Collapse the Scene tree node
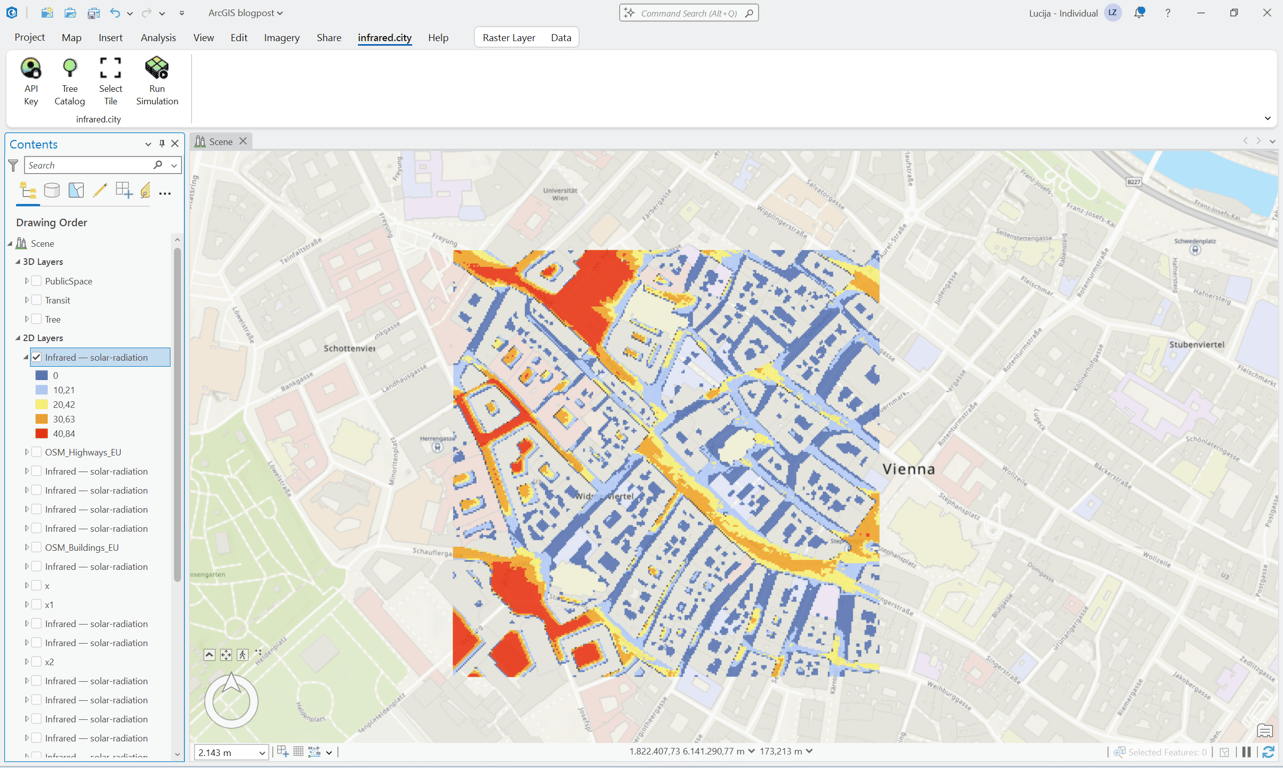 (10, 243)
